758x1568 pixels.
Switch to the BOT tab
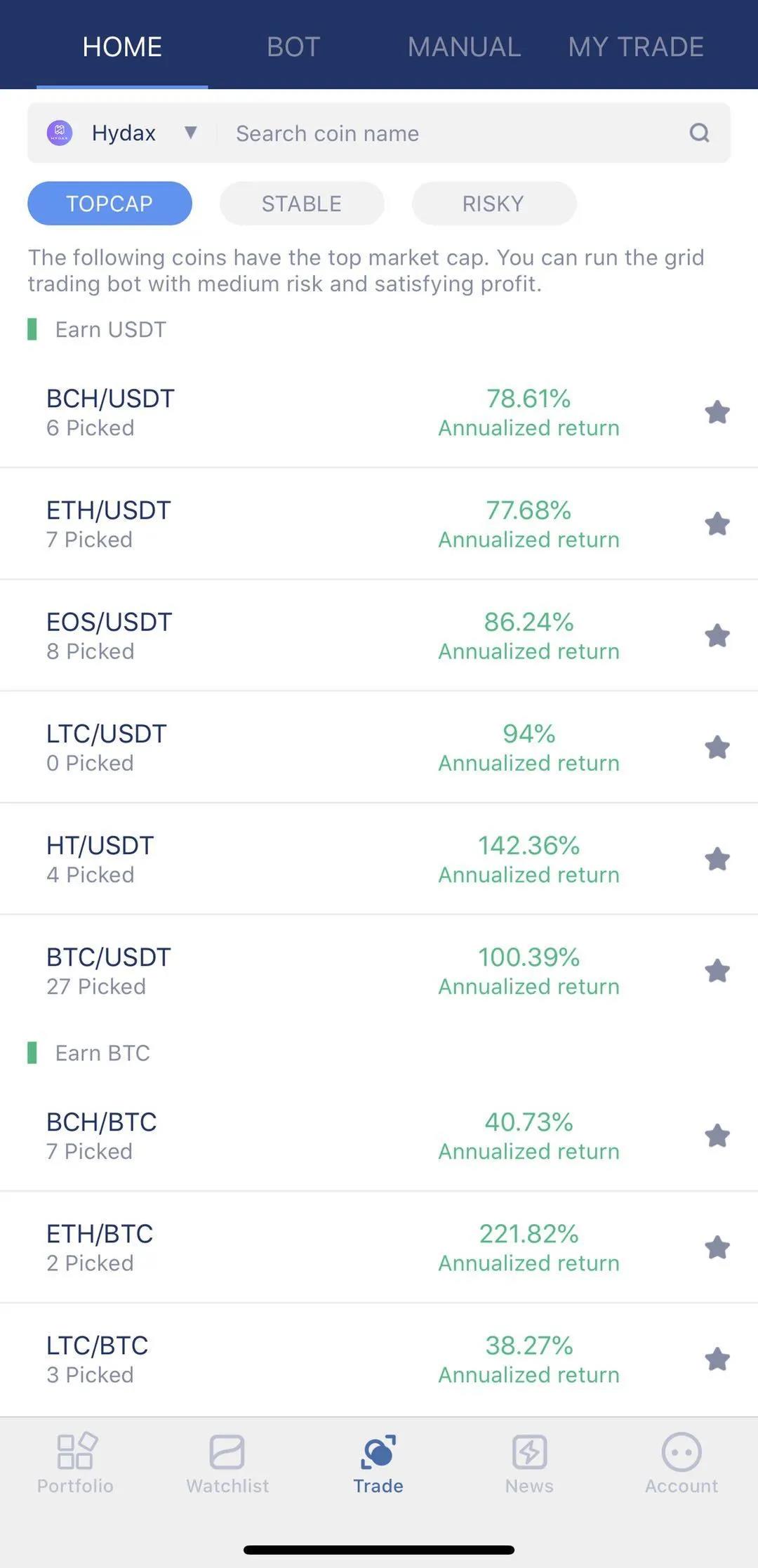click(x=293, y=47)
